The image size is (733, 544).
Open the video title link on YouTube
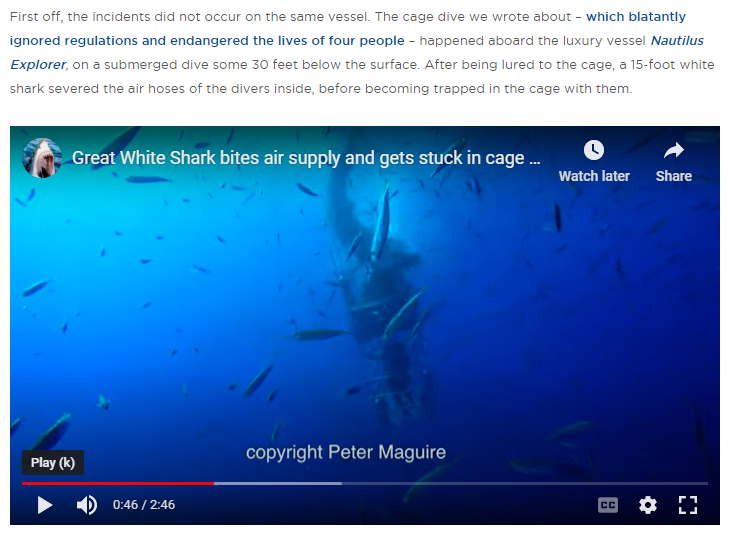pos(306,158)
